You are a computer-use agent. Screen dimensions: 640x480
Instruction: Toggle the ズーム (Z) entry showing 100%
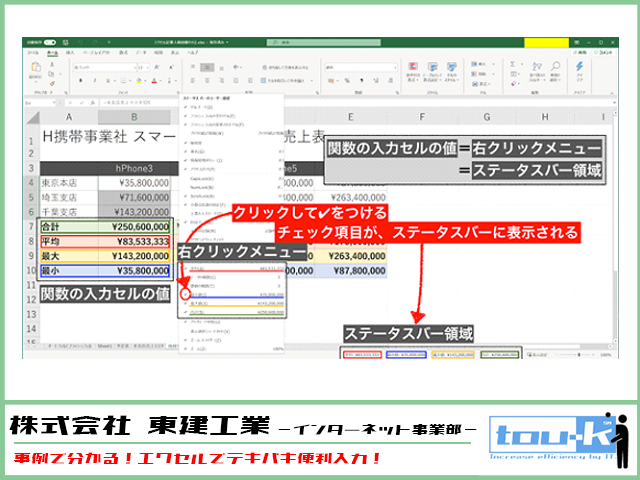pyautogui.click(x=233, y=349)
